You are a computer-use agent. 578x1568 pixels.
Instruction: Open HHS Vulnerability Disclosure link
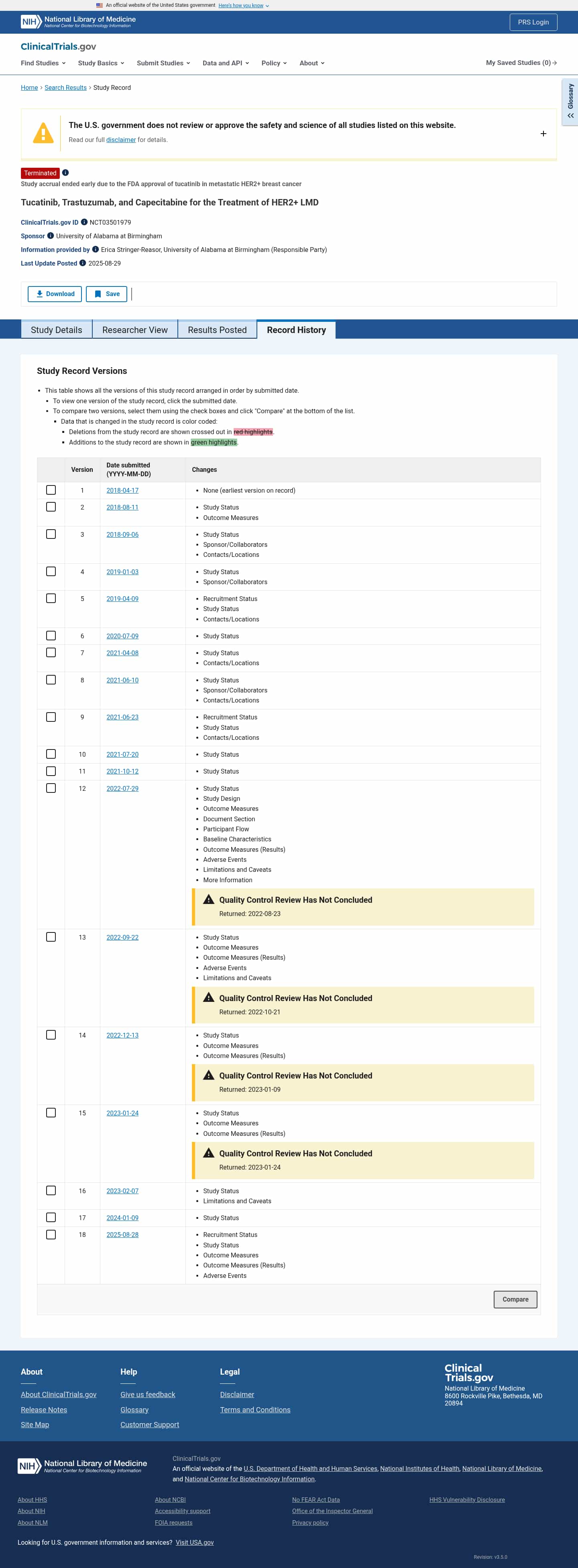point(467,1499)
